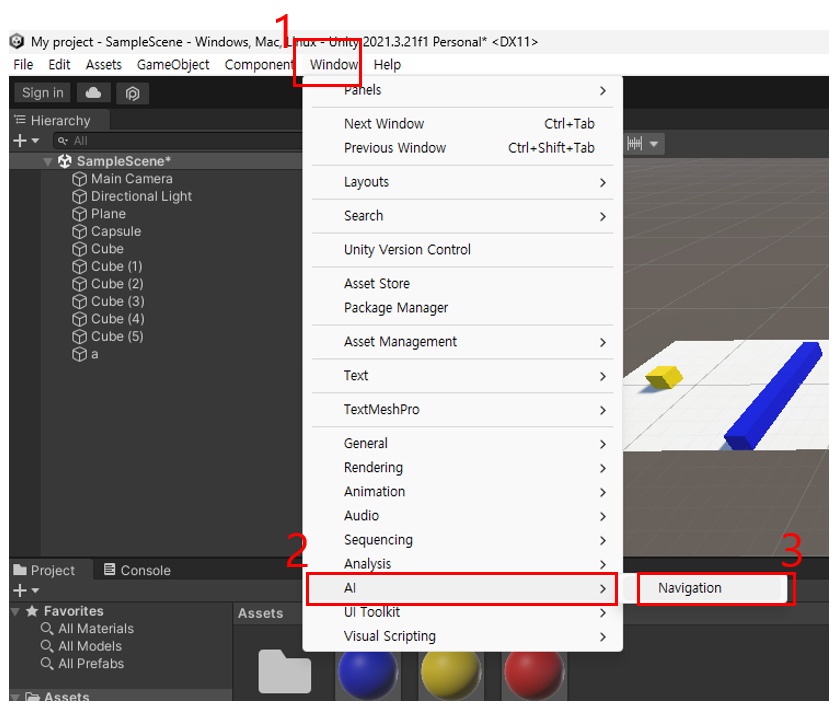The image size is (837, 707).
Task: Open the Hierarchy plus create dropdown
Action: coord(26,140)
